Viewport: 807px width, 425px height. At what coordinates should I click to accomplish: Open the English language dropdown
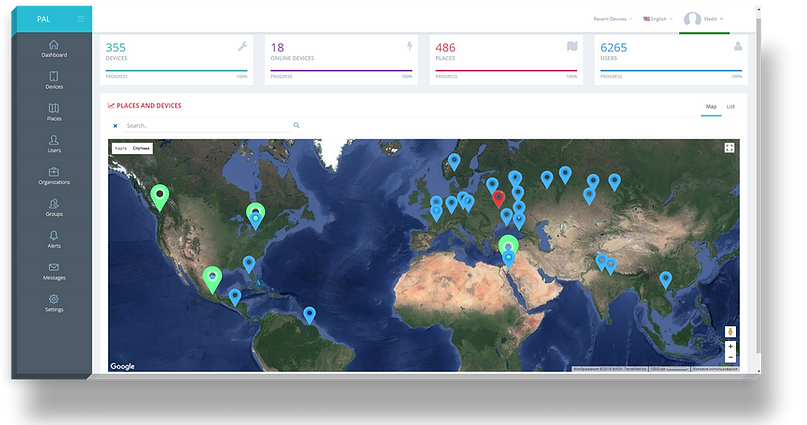click(x=658, y=18)
